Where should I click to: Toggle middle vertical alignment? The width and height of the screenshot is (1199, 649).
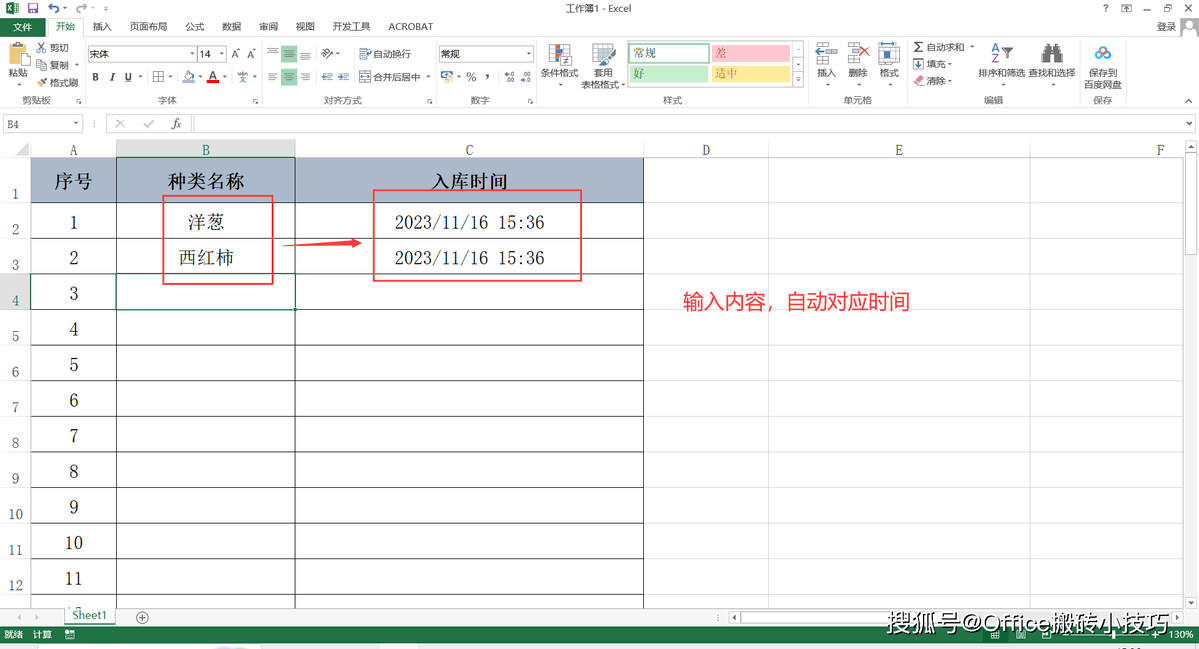pyautogui.click(x=289, y=54)
